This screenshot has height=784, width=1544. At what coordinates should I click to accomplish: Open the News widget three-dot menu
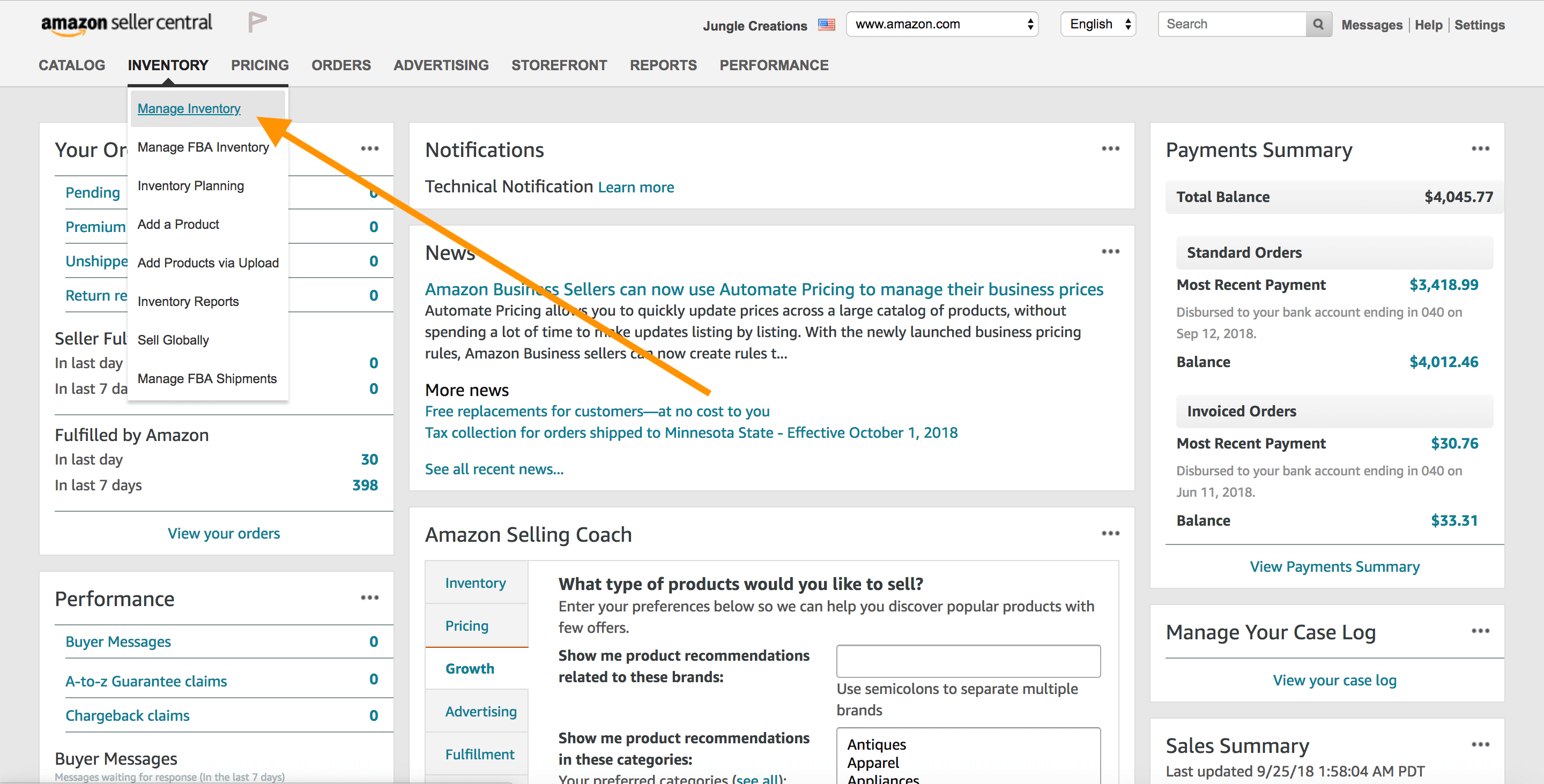1110,251
